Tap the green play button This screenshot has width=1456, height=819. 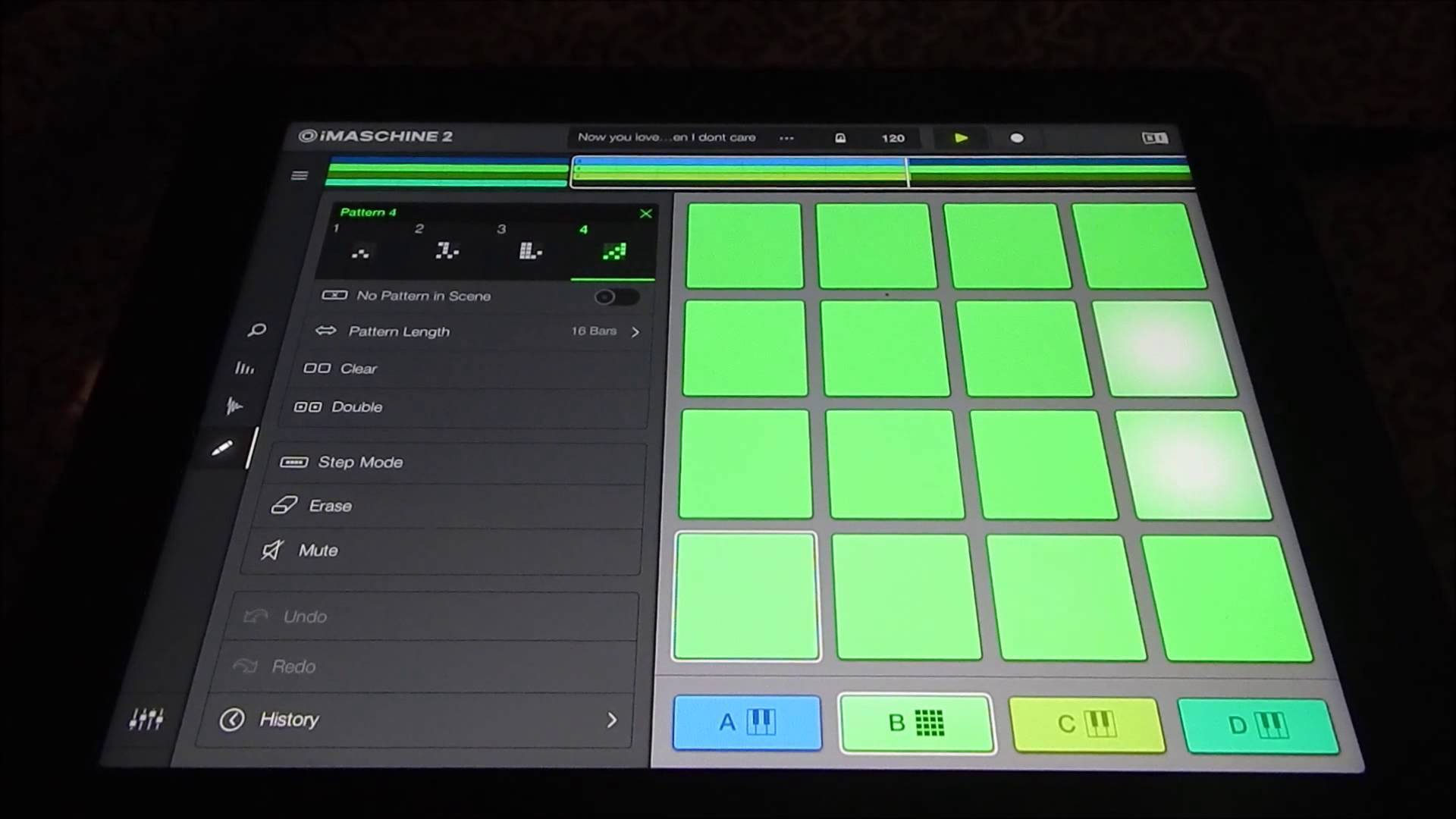(961, 138)
